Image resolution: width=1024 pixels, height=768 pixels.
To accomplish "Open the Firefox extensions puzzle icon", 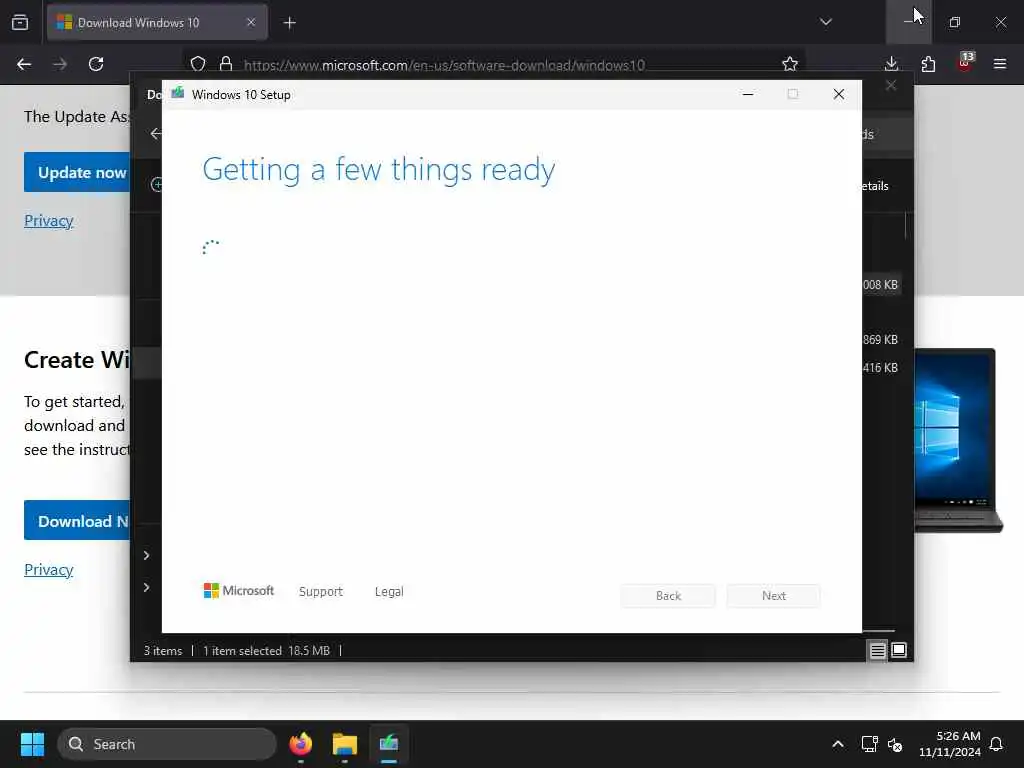I will click(x=928, y=64).
